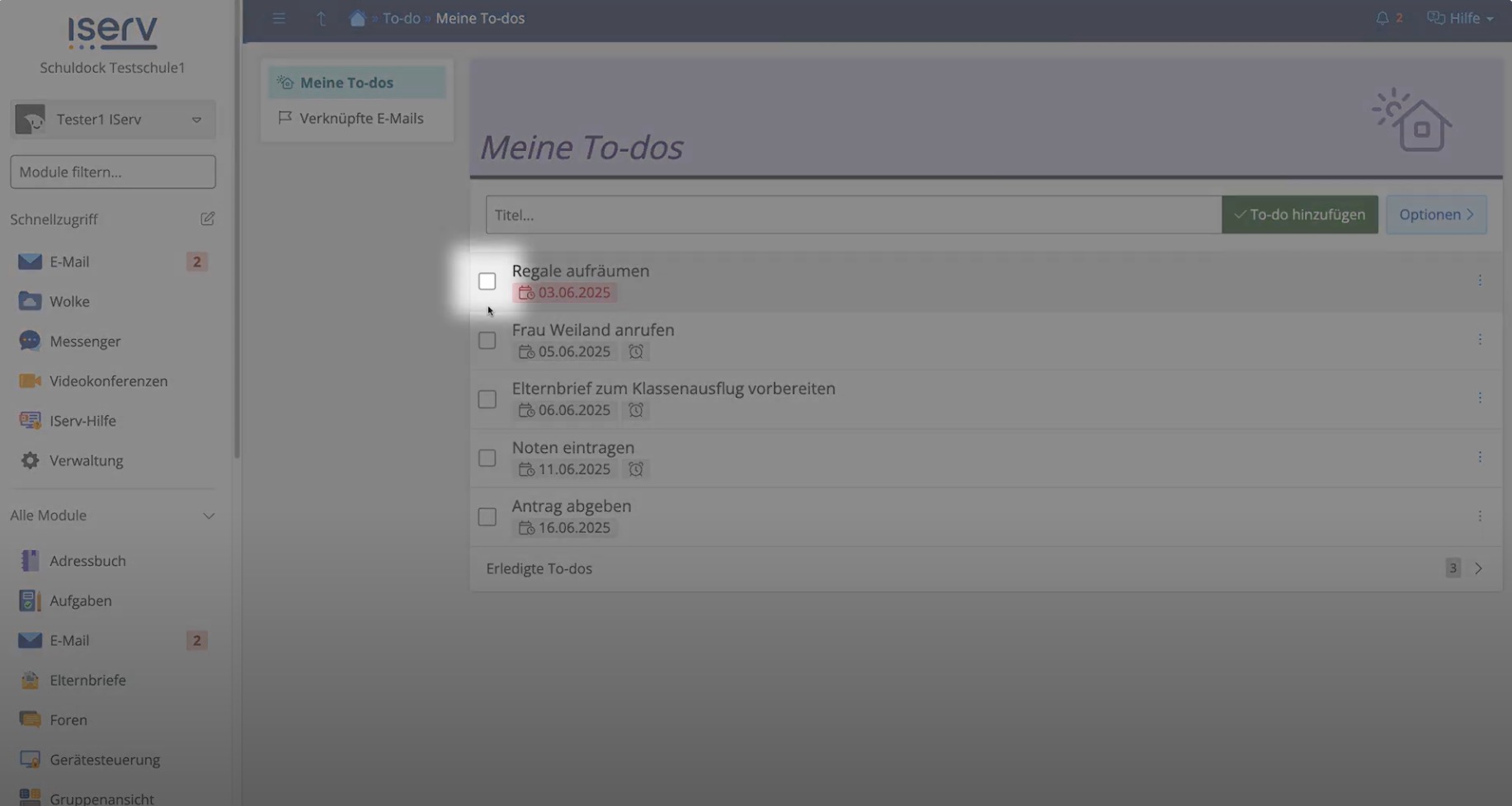Click the edit Schnellzugriff pencil icon
This screenshot has height=806, width=1512.
click(x=207, y=219)
